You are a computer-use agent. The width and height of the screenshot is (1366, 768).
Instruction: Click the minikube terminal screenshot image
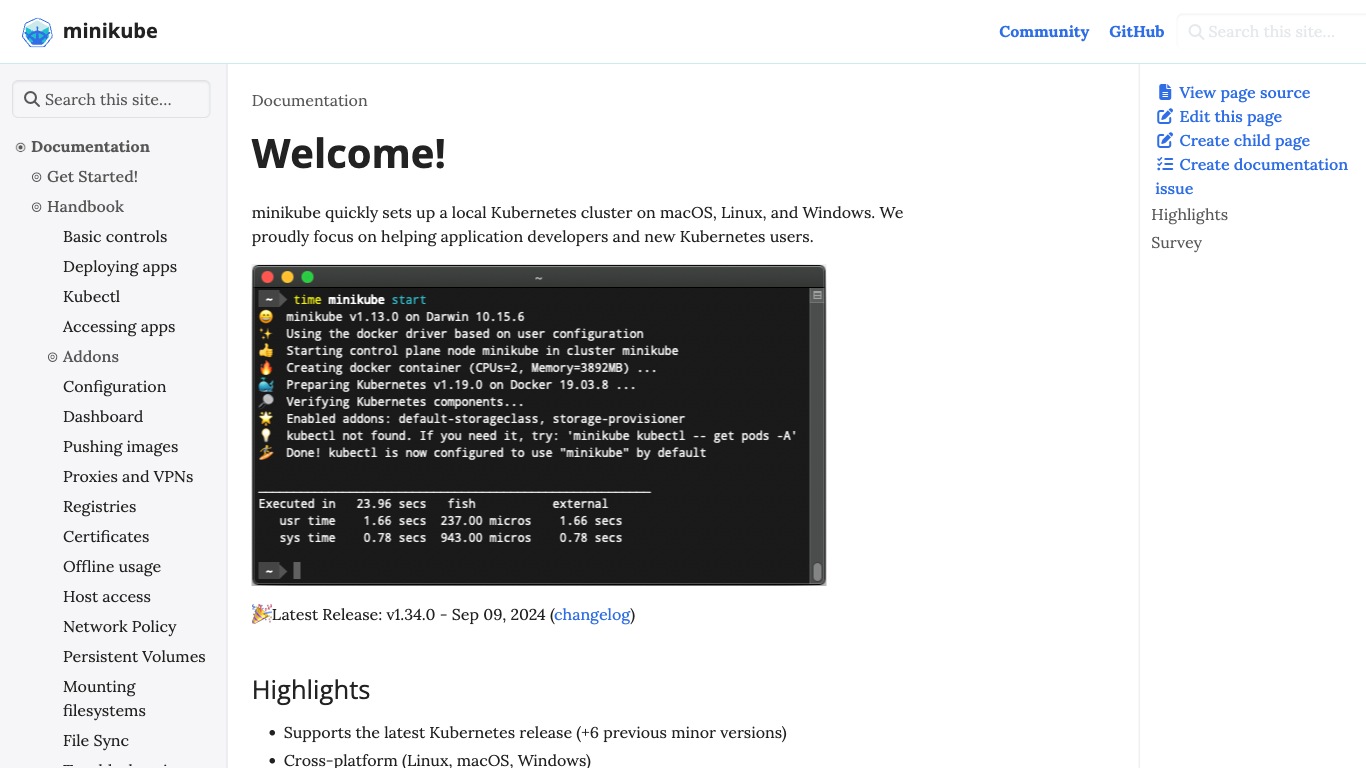[539, 425]
